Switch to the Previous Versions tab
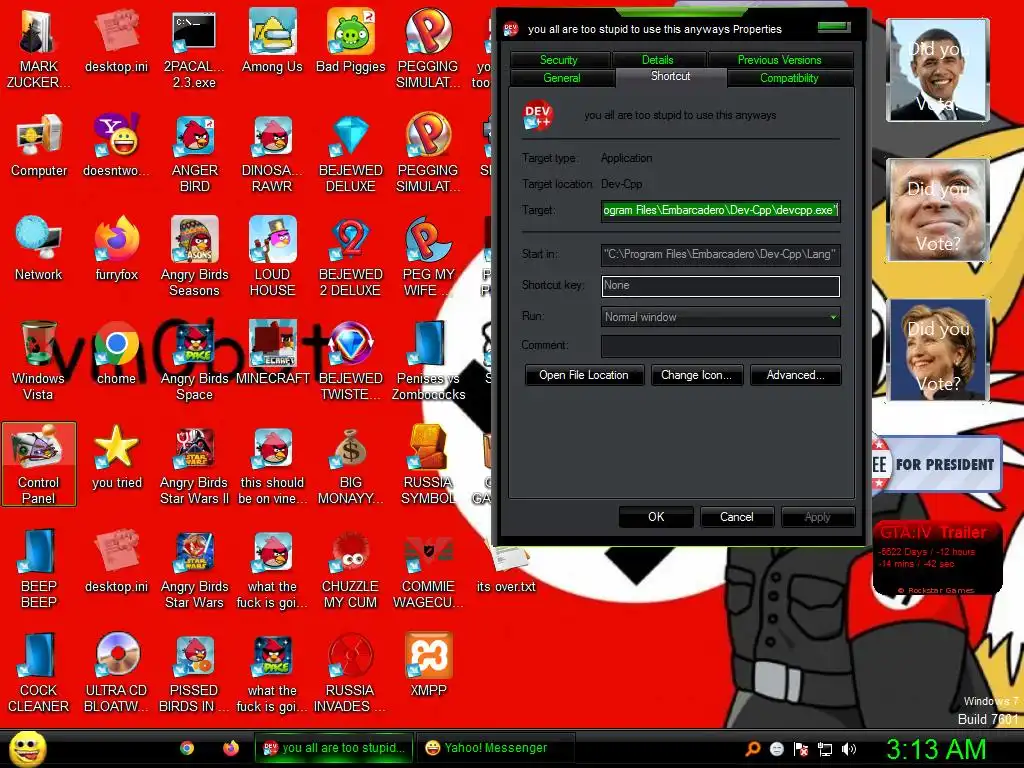The image size is (1024, 768). pyautogui.click(x=780, y=60)
